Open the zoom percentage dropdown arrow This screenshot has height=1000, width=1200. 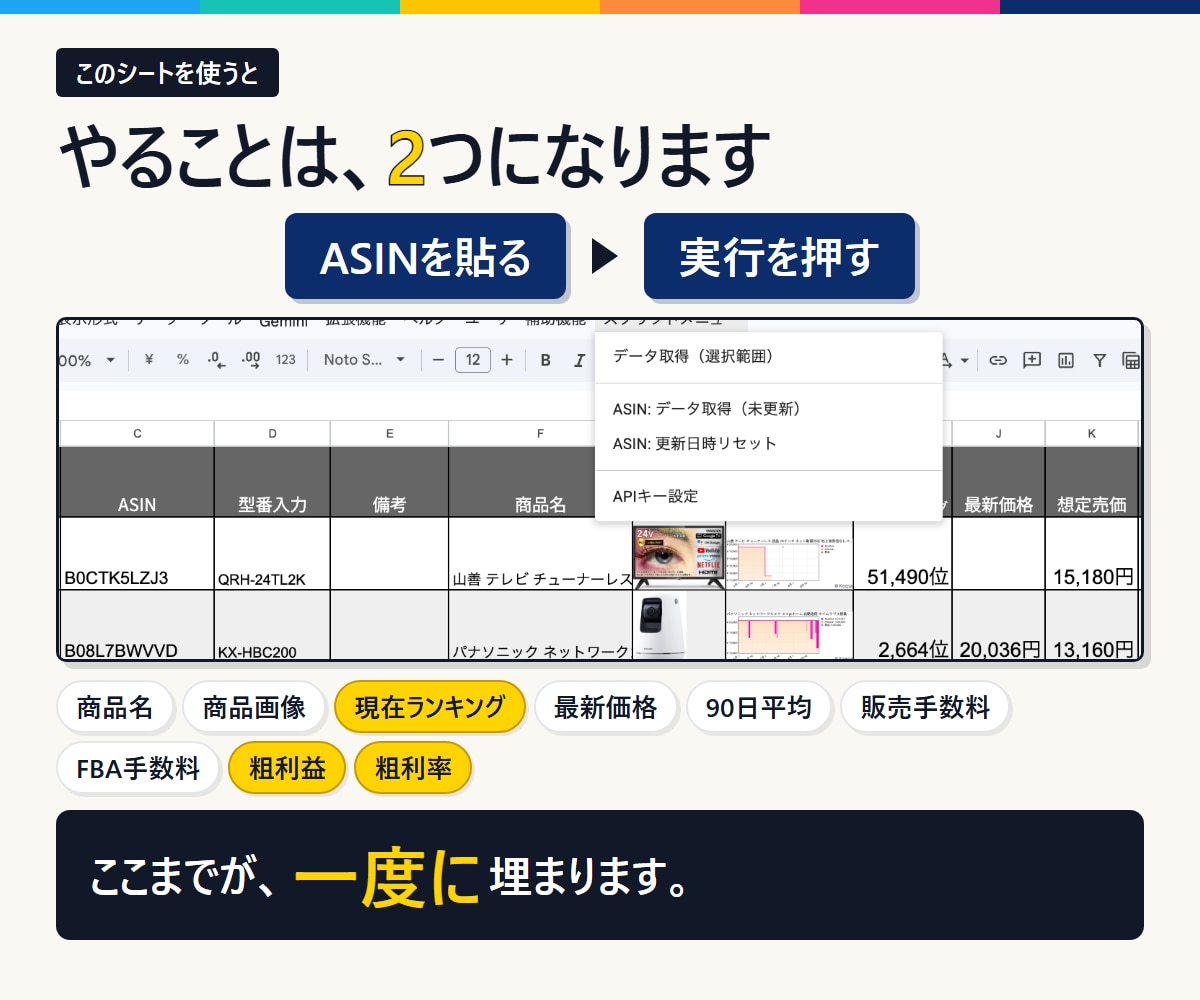pos(110,360)
